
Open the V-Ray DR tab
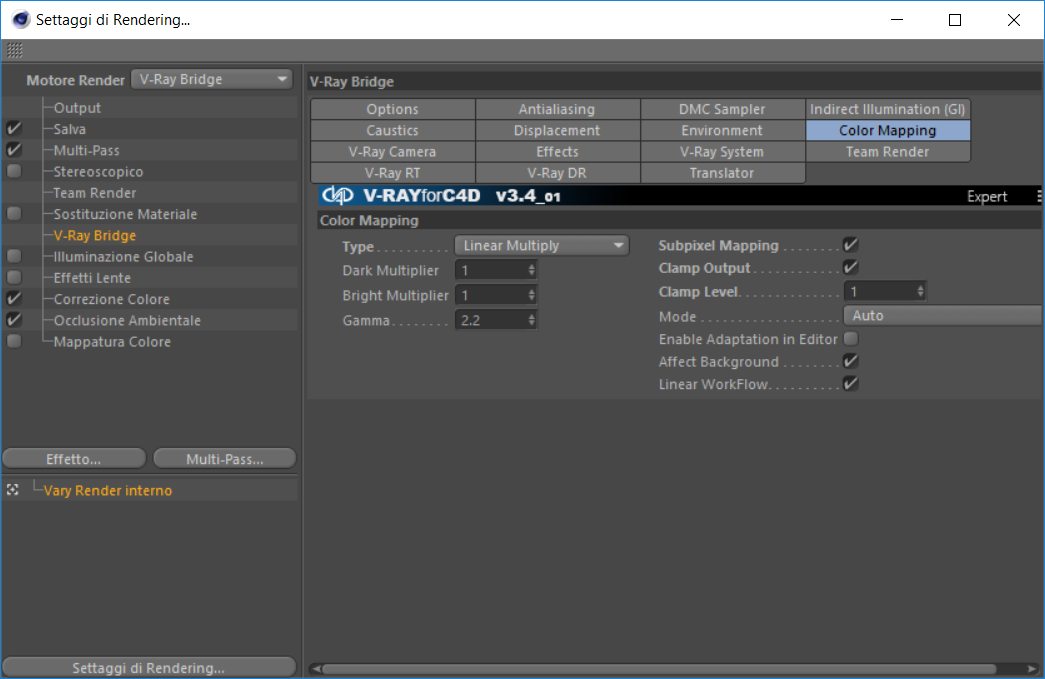tap(557, 173)
